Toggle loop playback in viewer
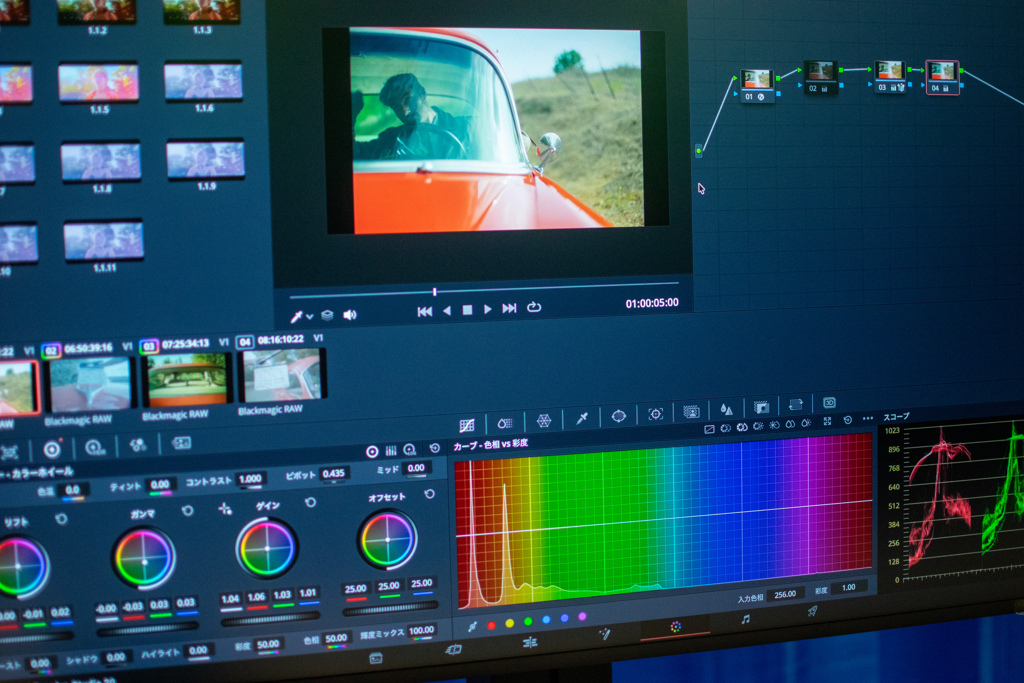This screenshot has height=683, width=1024. click(534, 308)
